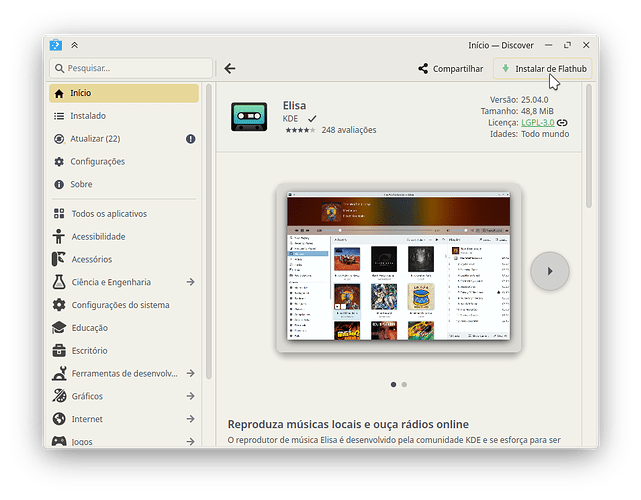Click the update icon beside Atualizar
Viewport: 641px width, 500px height.
(59, 139)
